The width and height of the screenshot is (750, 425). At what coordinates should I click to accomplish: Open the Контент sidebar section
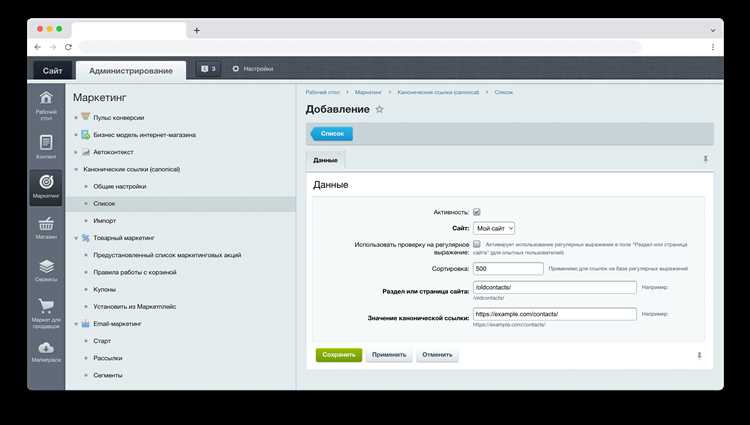46,146
